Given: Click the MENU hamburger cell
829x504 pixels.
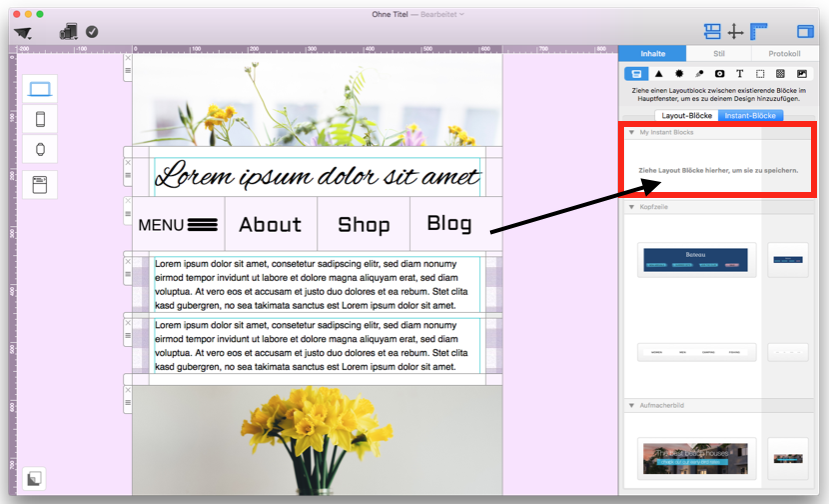Looking at the screenshot, I should click(178, 225).
